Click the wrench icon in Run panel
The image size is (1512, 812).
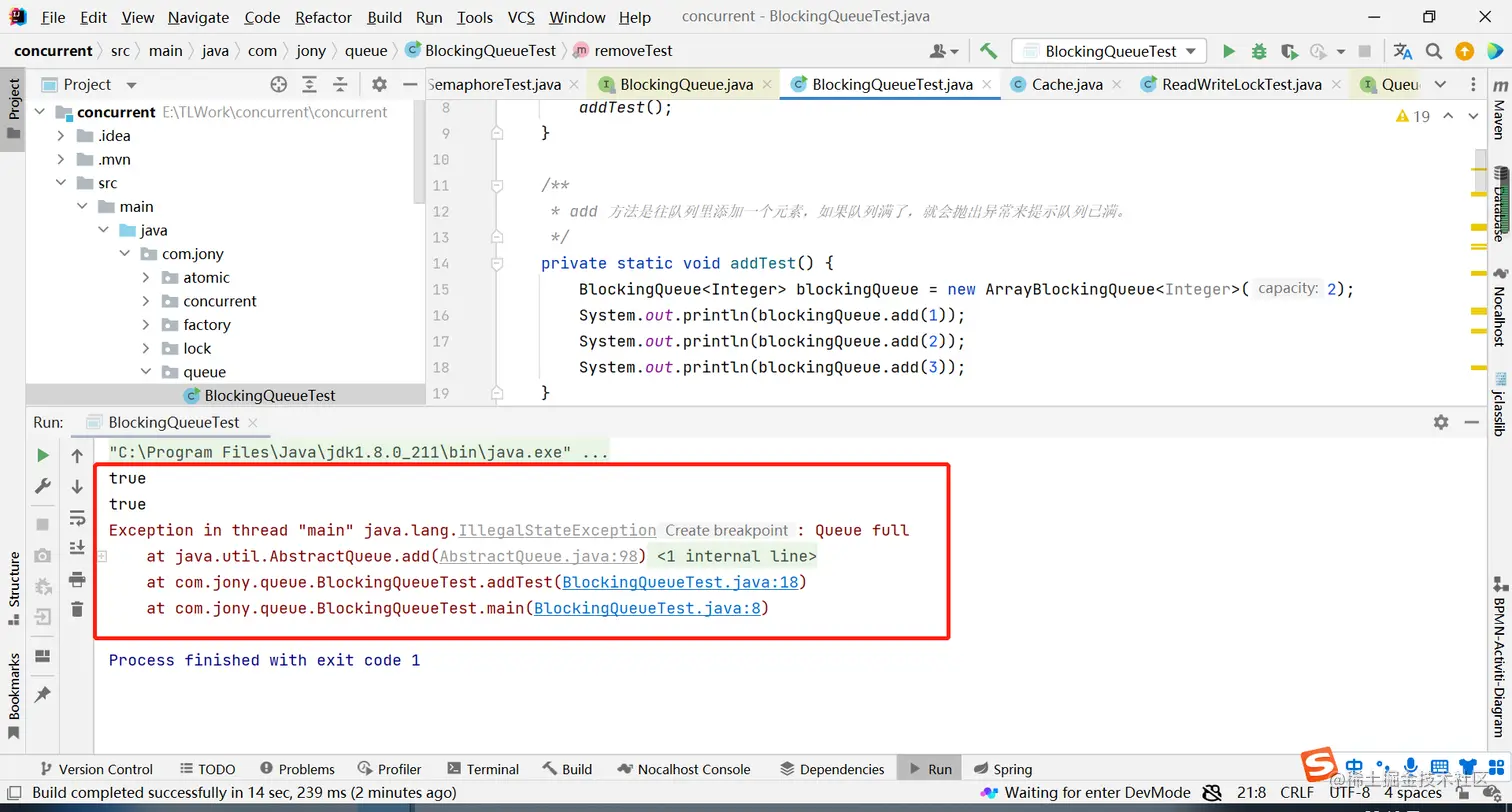tap(42, 486)
